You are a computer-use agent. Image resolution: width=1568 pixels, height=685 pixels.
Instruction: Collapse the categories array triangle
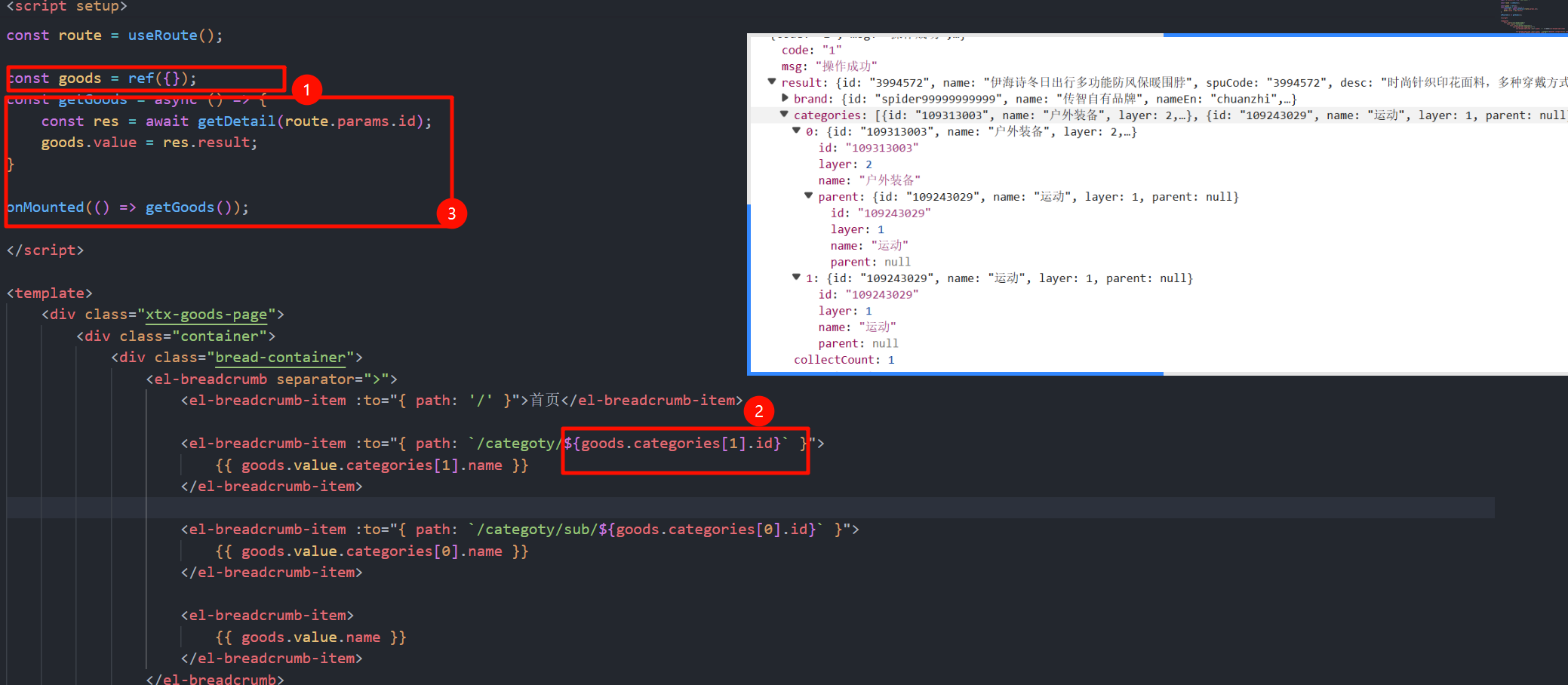[784, 115]
